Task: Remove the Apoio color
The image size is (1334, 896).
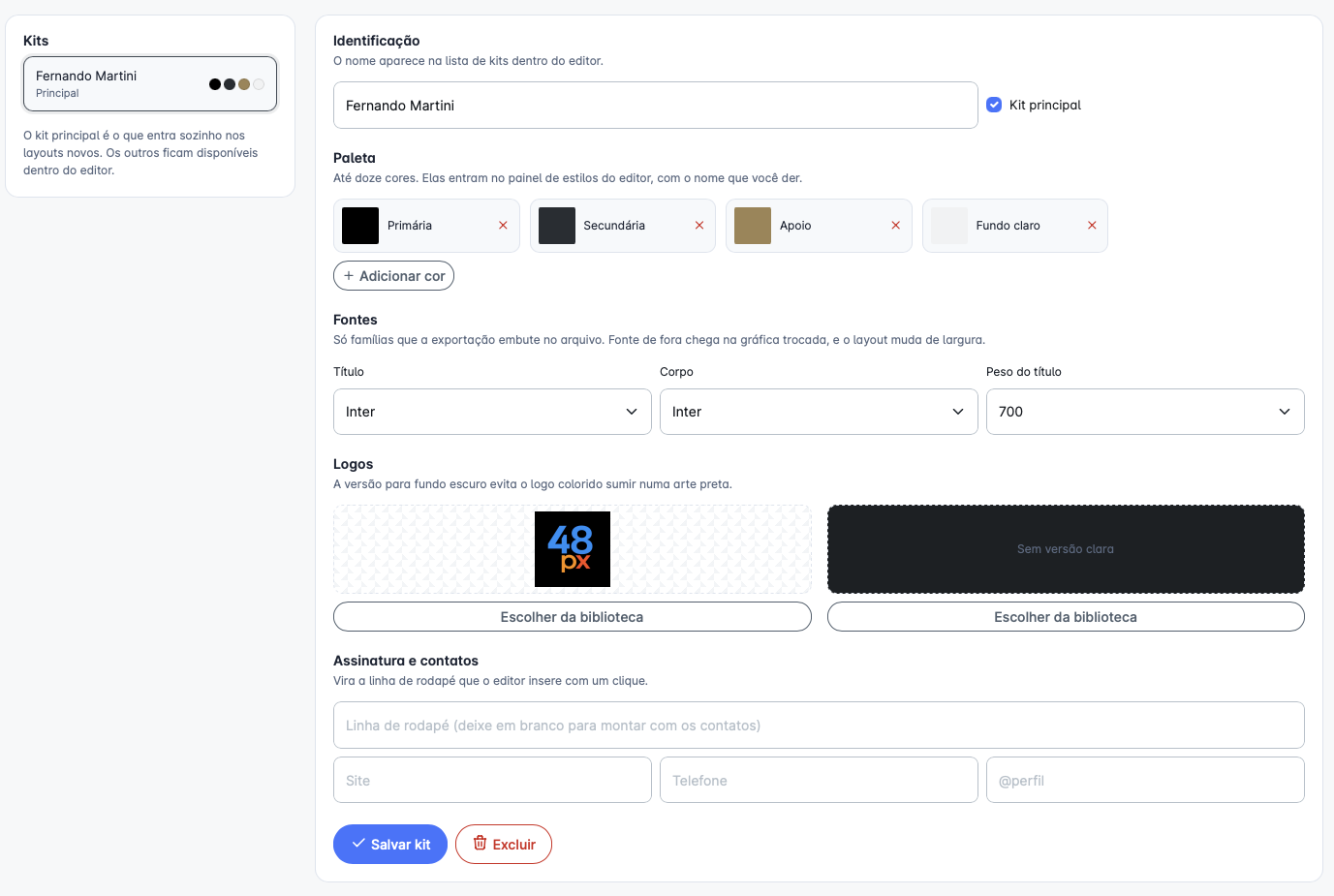Action: 895,226
